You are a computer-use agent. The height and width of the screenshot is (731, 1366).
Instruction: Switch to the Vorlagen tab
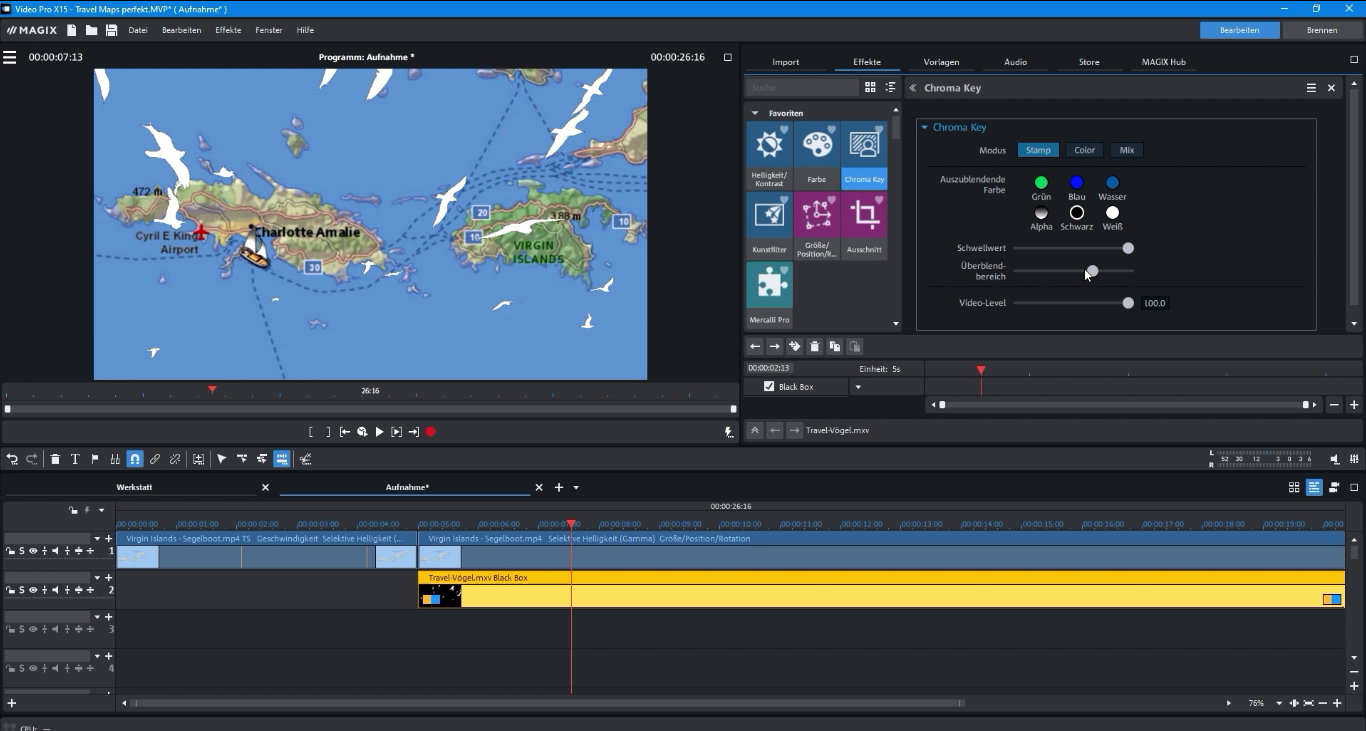941,61
